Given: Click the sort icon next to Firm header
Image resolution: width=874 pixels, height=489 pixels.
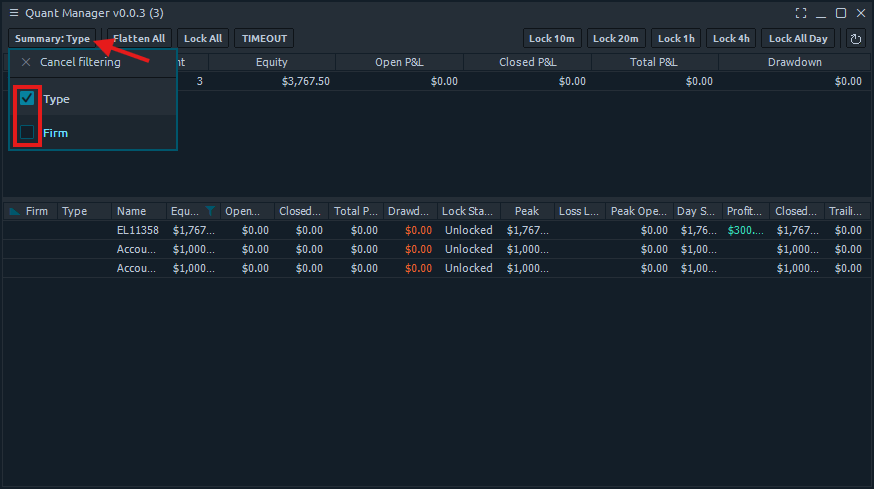Looking at the screenshot, I should point(14,211).
